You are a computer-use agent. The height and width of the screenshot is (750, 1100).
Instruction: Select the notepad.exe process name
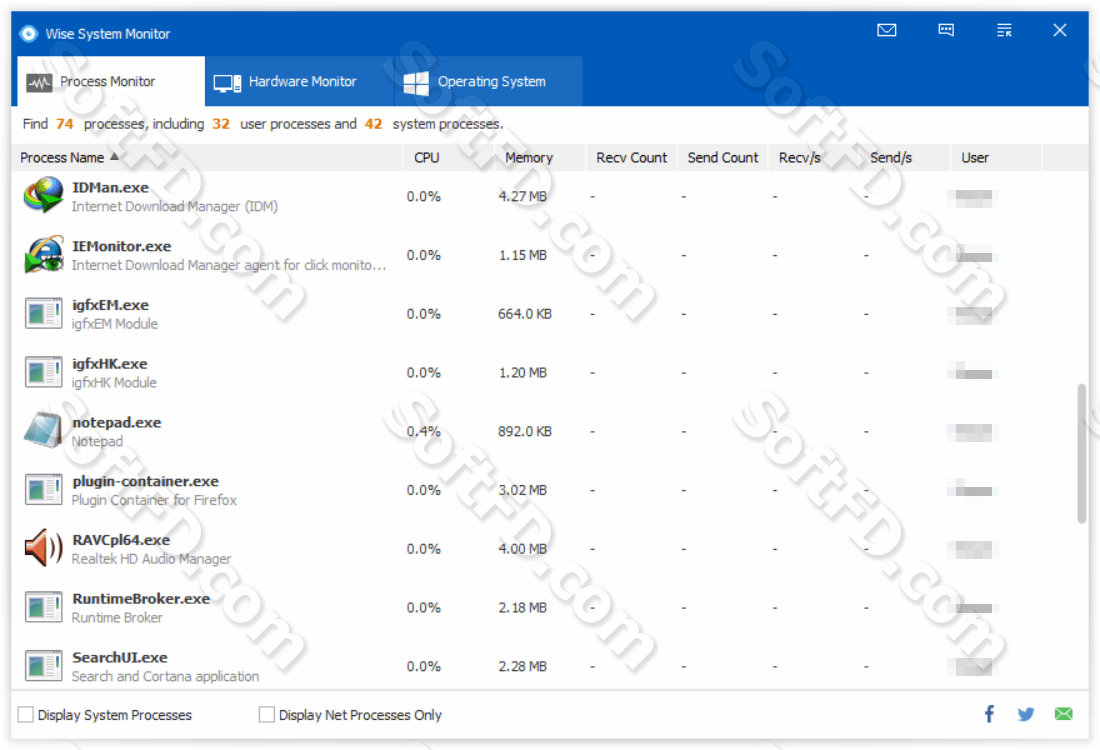tap(116, 422)
